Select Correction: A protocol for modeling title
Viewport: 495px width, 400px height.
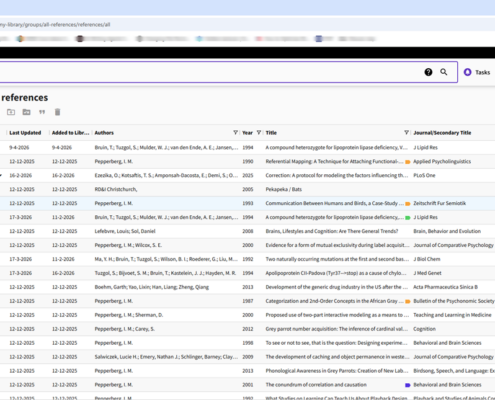337,175
